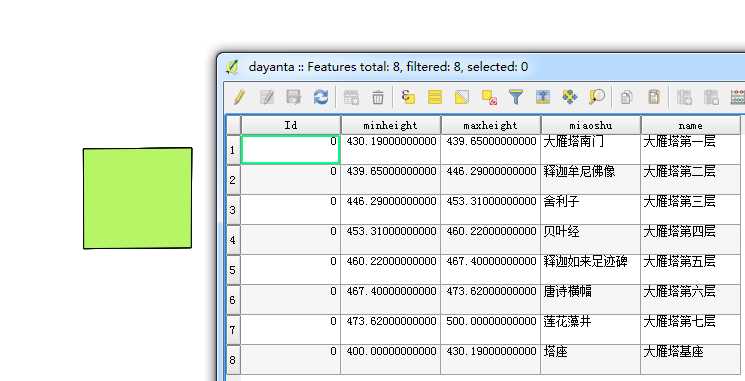The width and height of the screenshot is (745, 381).
Task: Reload the table with the blue arrows icon
Action: (321, 97)
